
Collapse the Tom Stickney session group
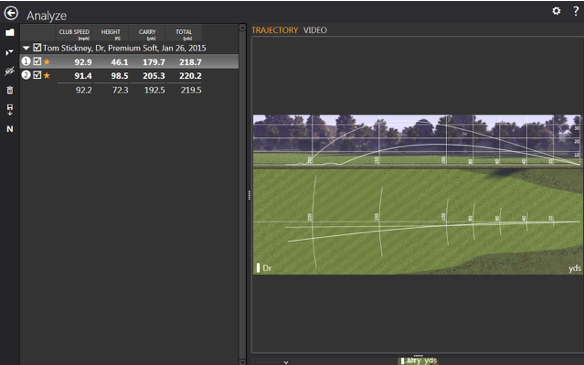26,48
